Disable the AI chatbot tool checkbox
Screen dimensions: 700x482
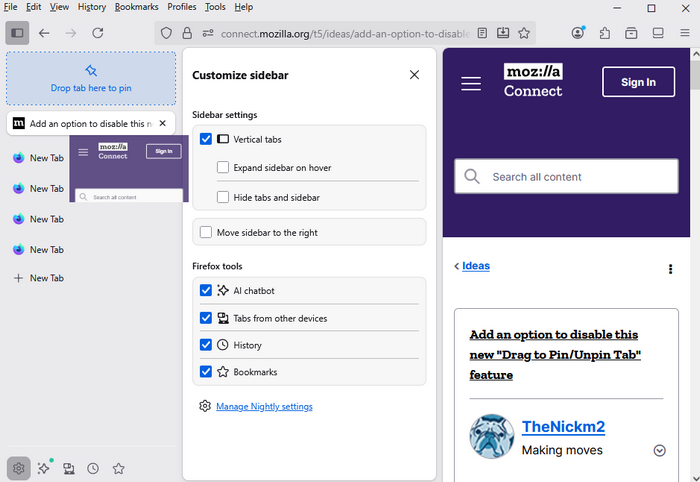click(x=206, y=291)
